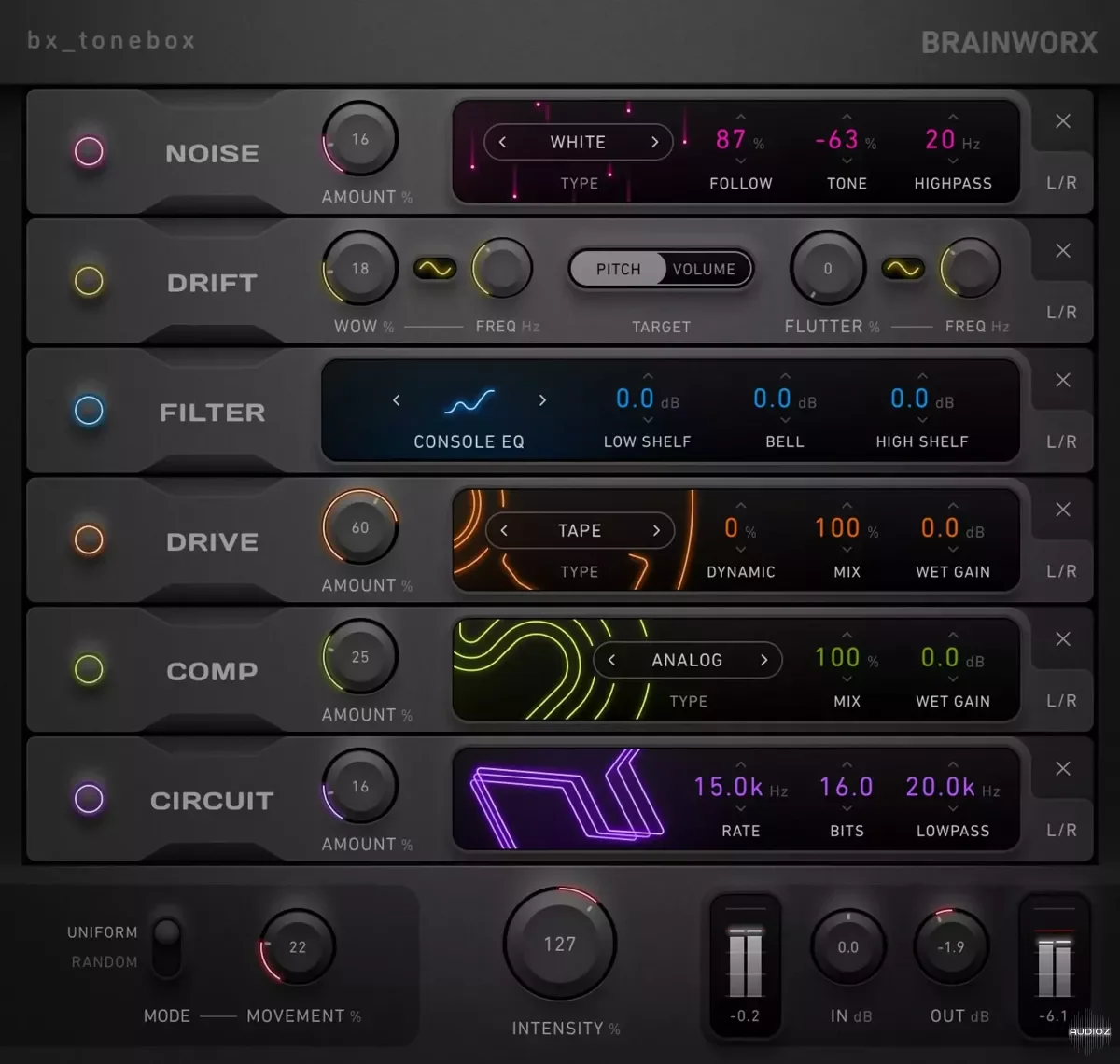Click the DRIVE amount knob
Image resolution: width=1120 pixels, height=1064 pixels.
(360, 527)
